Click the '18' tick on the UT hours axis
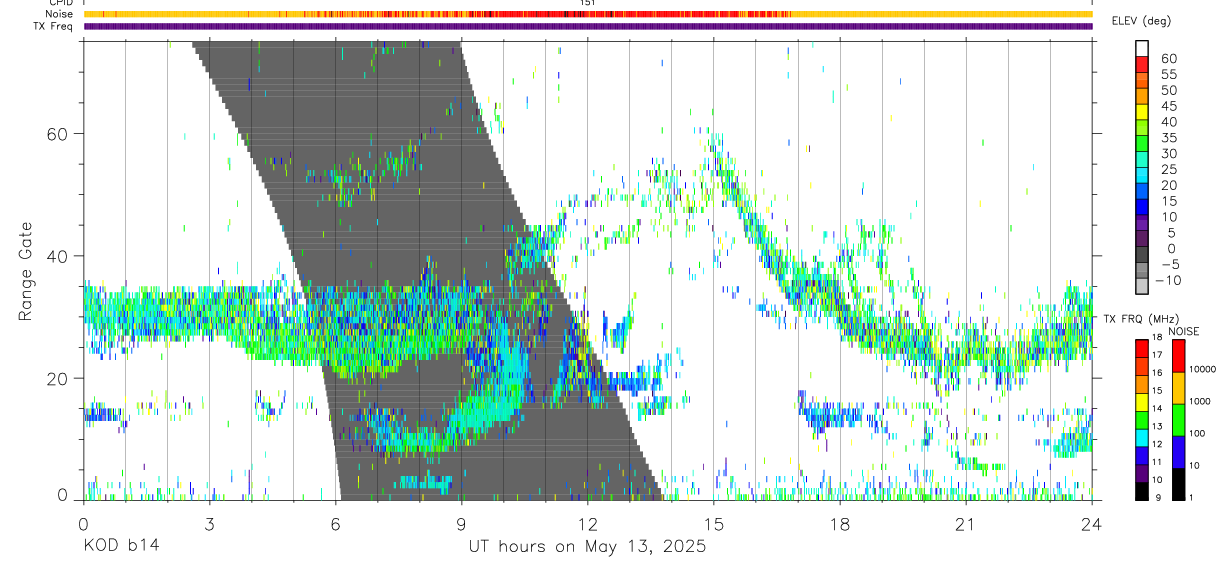The height and width of the screenshot is (567, 1228). pyautogui.click(x=840, y=522)
